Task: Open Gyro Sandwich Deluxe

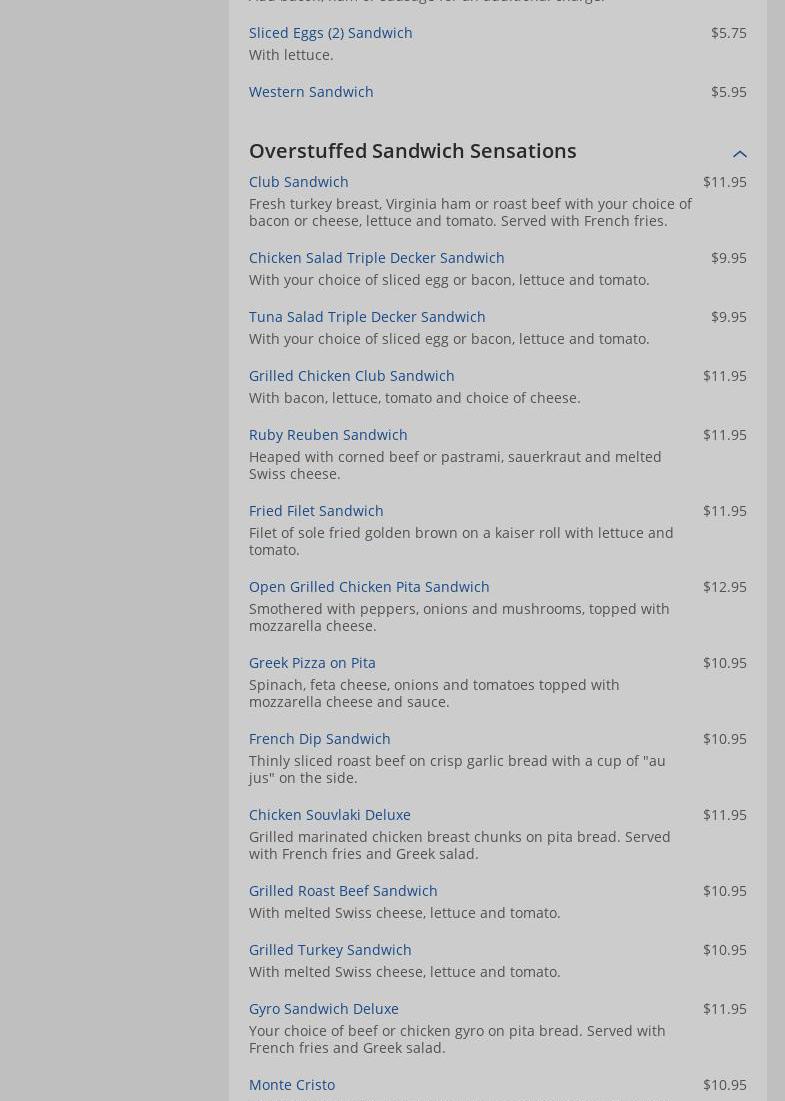Action: 323,1009
